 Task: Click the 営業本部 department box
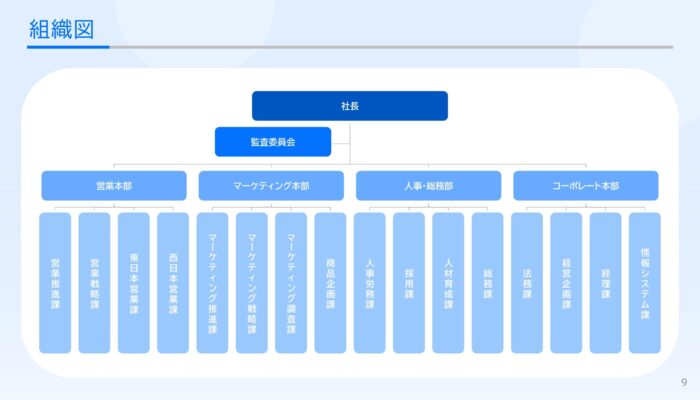114,186
